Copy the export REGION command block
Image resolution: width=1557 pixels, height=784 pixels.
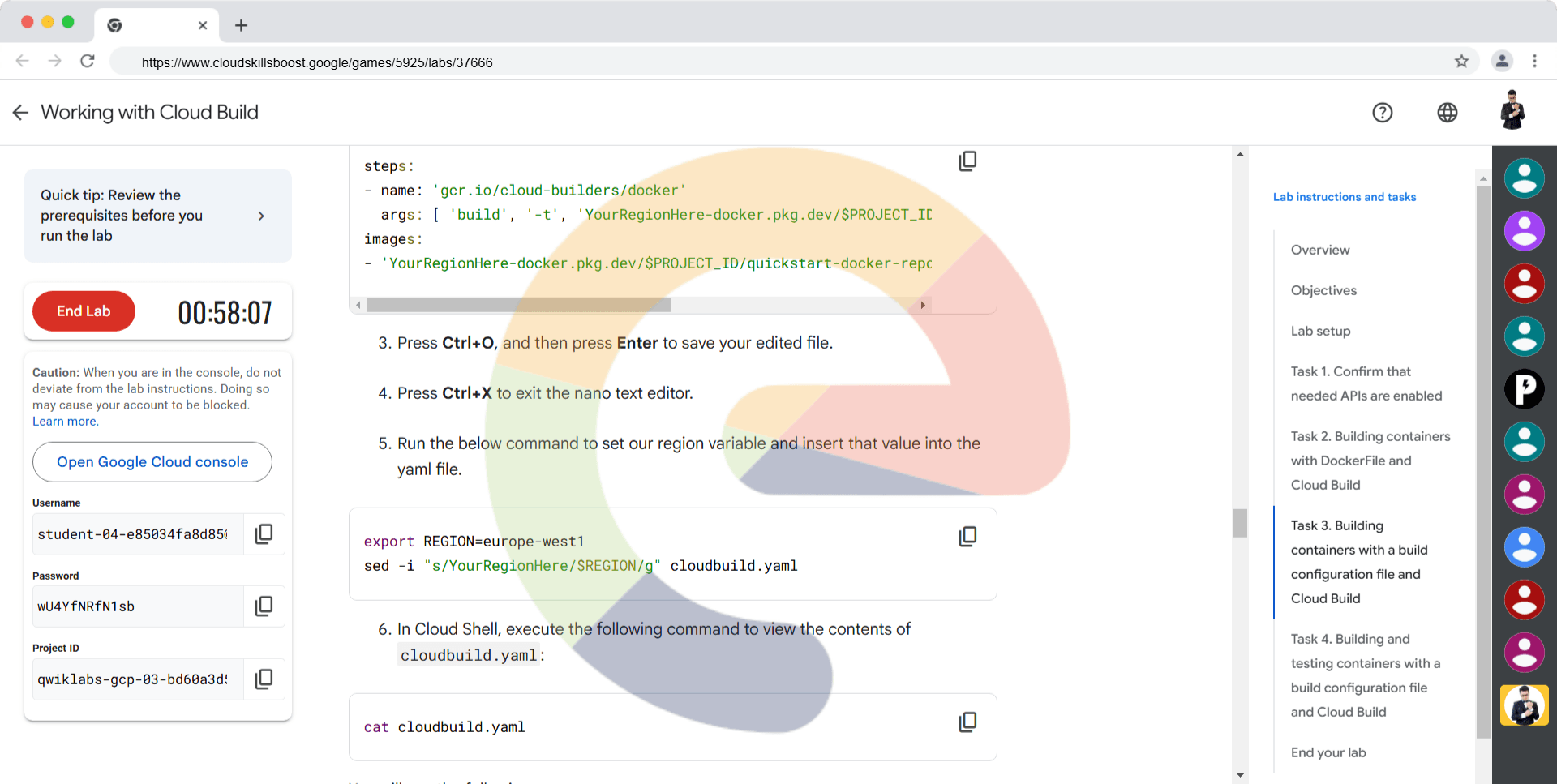tap(967, 537)
